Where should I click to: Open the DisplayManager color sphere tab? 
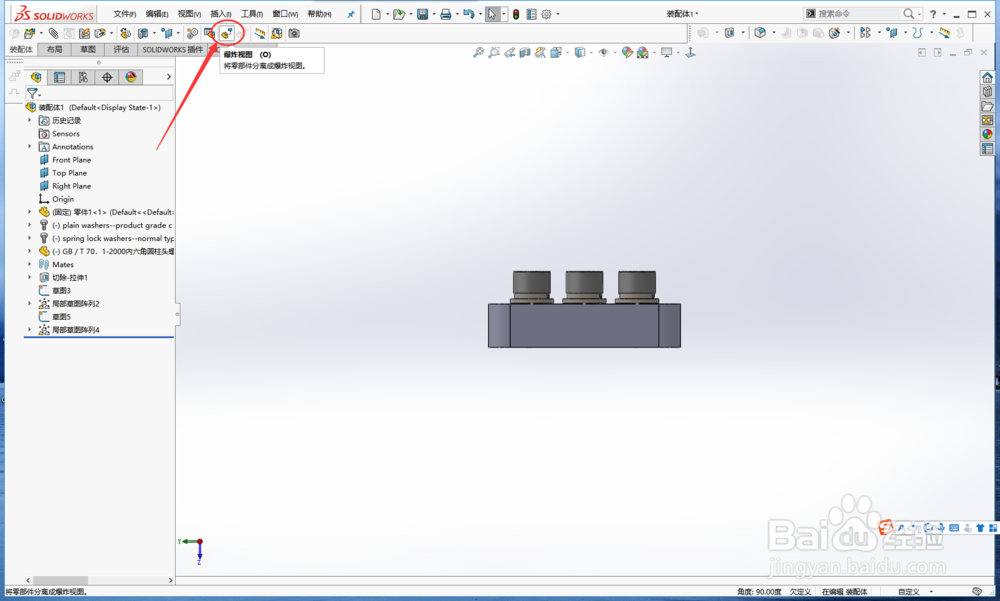(131, 77)
